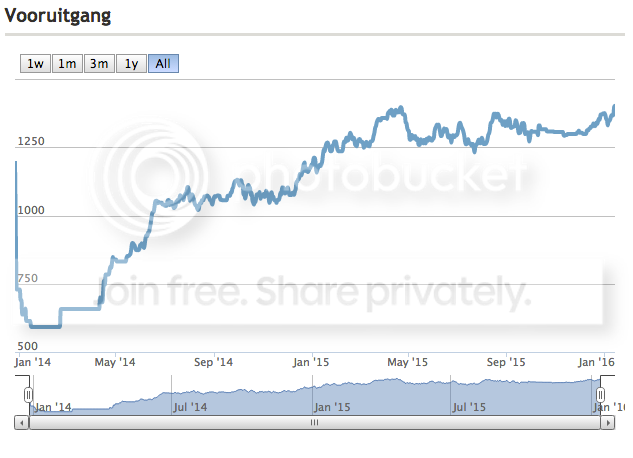Click the left scrollbar arrow
633x458 pixels.
coord(22,423)
